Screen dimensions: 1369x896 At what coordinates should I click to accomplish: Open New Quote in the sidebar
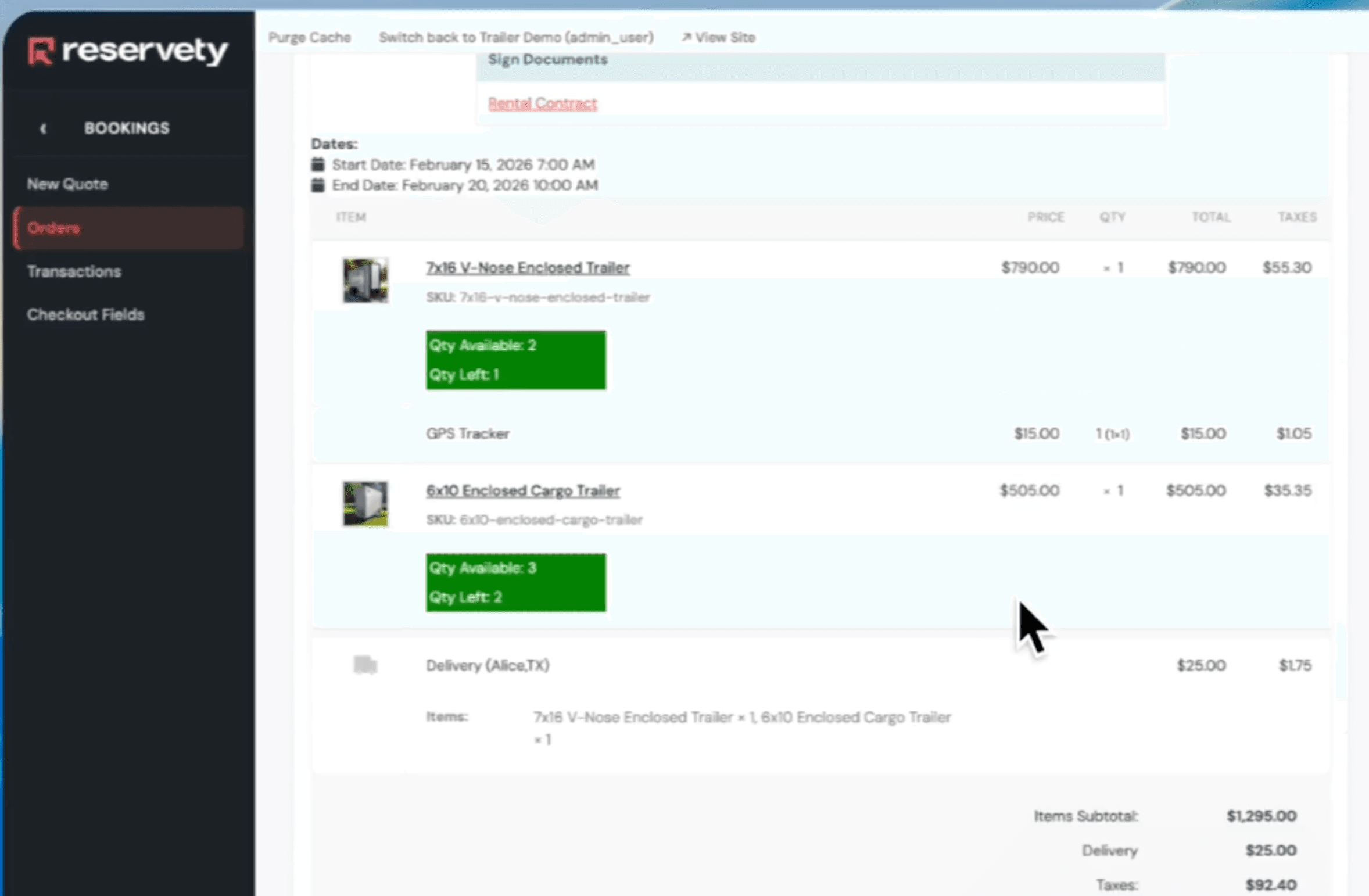[67, 184]
